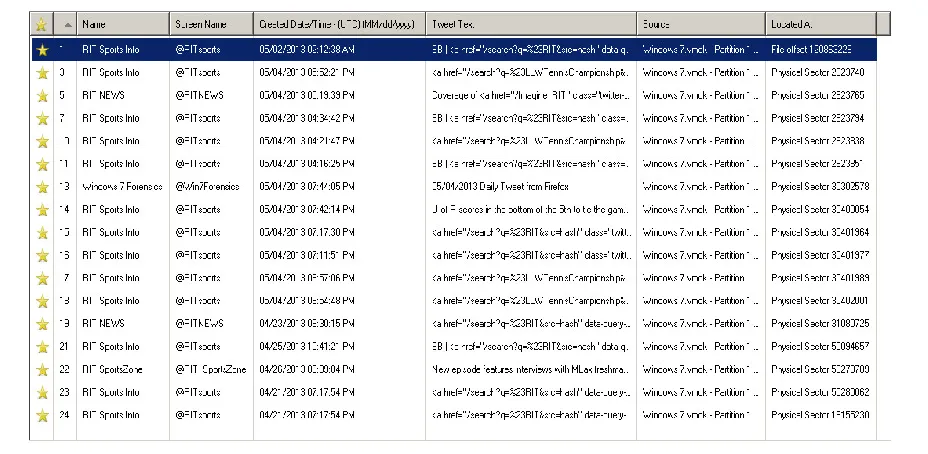Toggle the star on row 10
The height and width of the screenshot is (454, 928).
pos(42,141)
